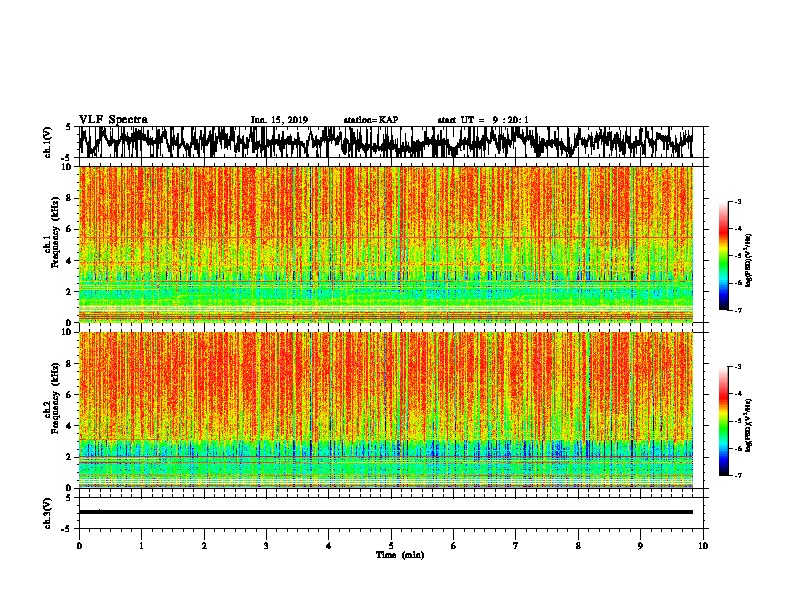The width and height of the screenshot is (792, 612).
Task: Click the ch.2 color bar PSD unit label
Action: coord(748,425)
